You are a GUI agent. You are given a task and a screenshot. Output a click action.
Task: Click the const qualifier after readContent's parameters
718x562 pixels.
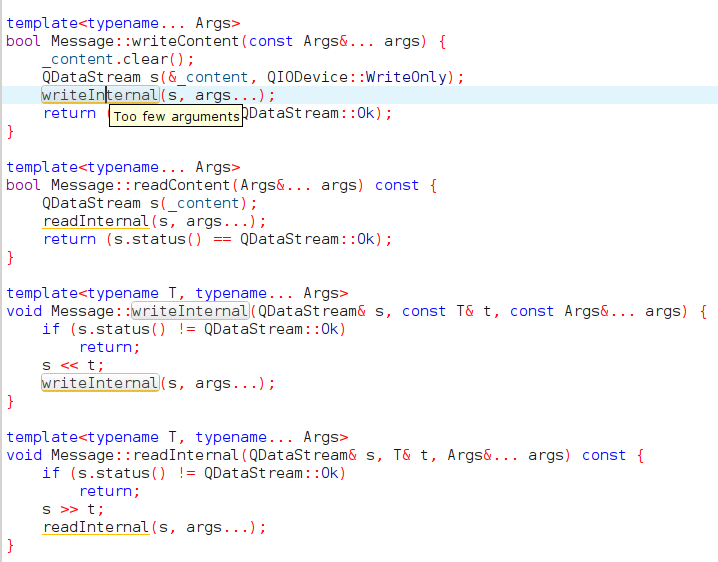coord(396,185)
